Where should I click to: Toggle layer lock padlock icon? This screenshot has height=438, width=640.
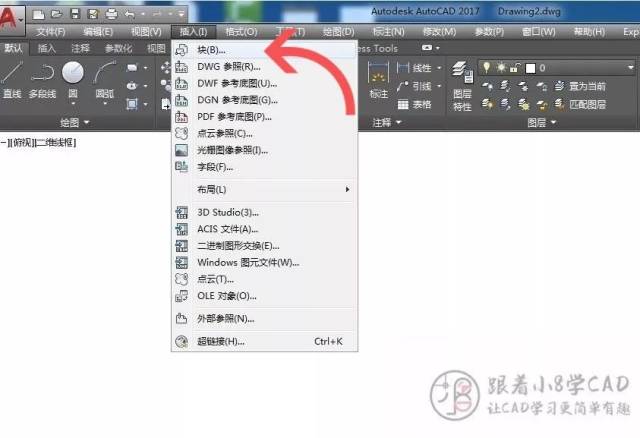tap(515, 68)
